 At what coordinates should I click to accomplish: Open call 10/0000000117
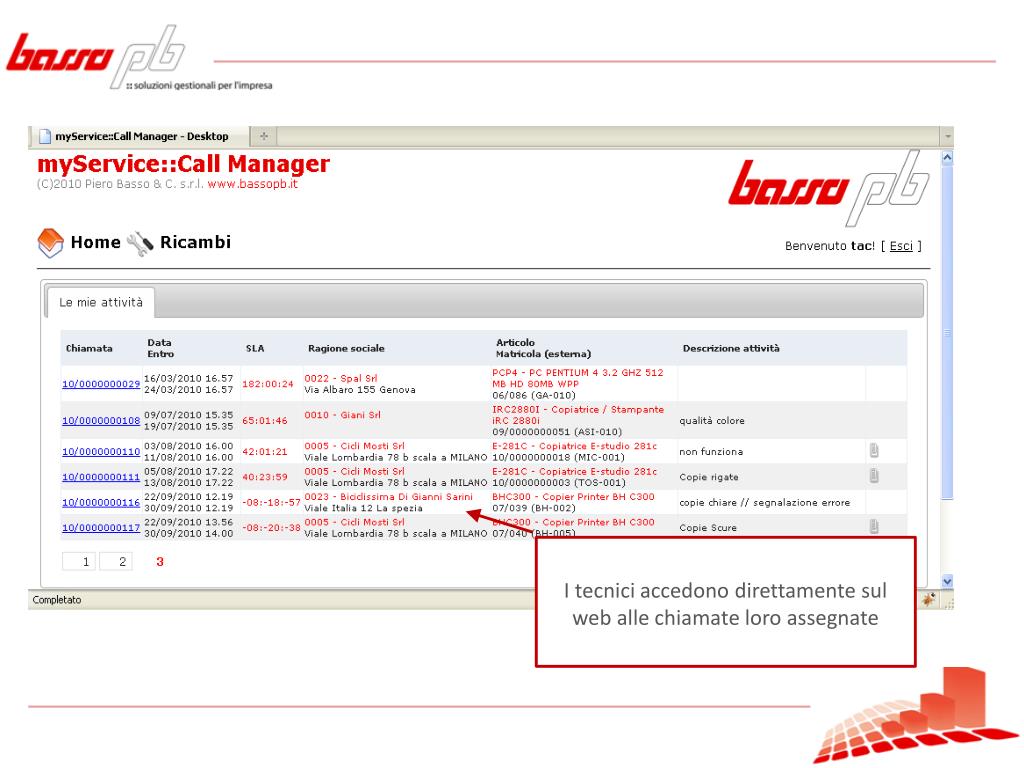tap(101, 528)
